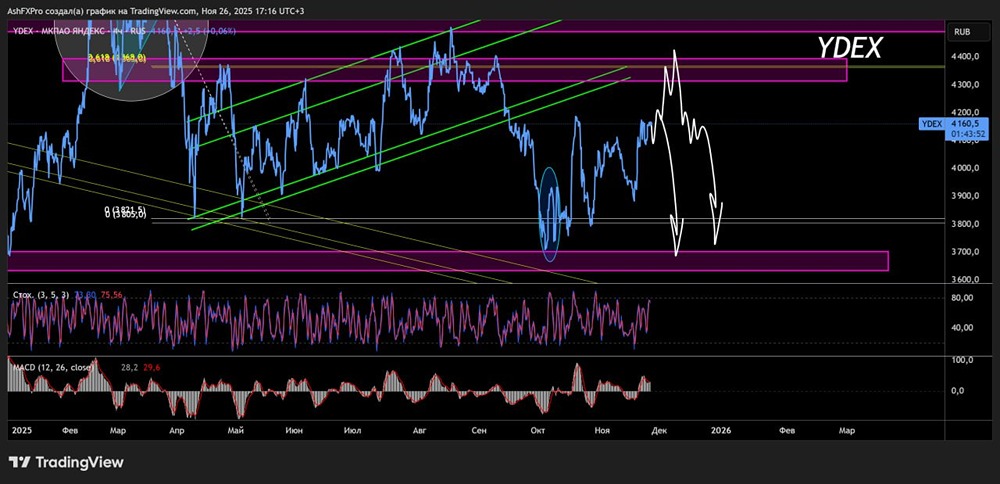Click the Ноя label on time axis
1000x484 pixels.
601,431
